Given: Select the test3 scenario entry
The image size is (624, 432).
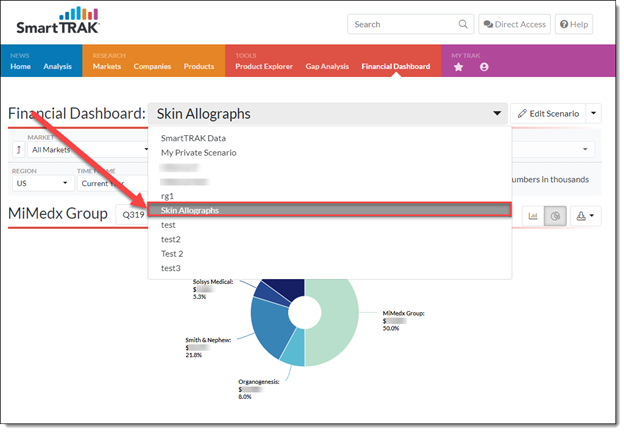Looking at the screenshot, I should pos(330,268).
